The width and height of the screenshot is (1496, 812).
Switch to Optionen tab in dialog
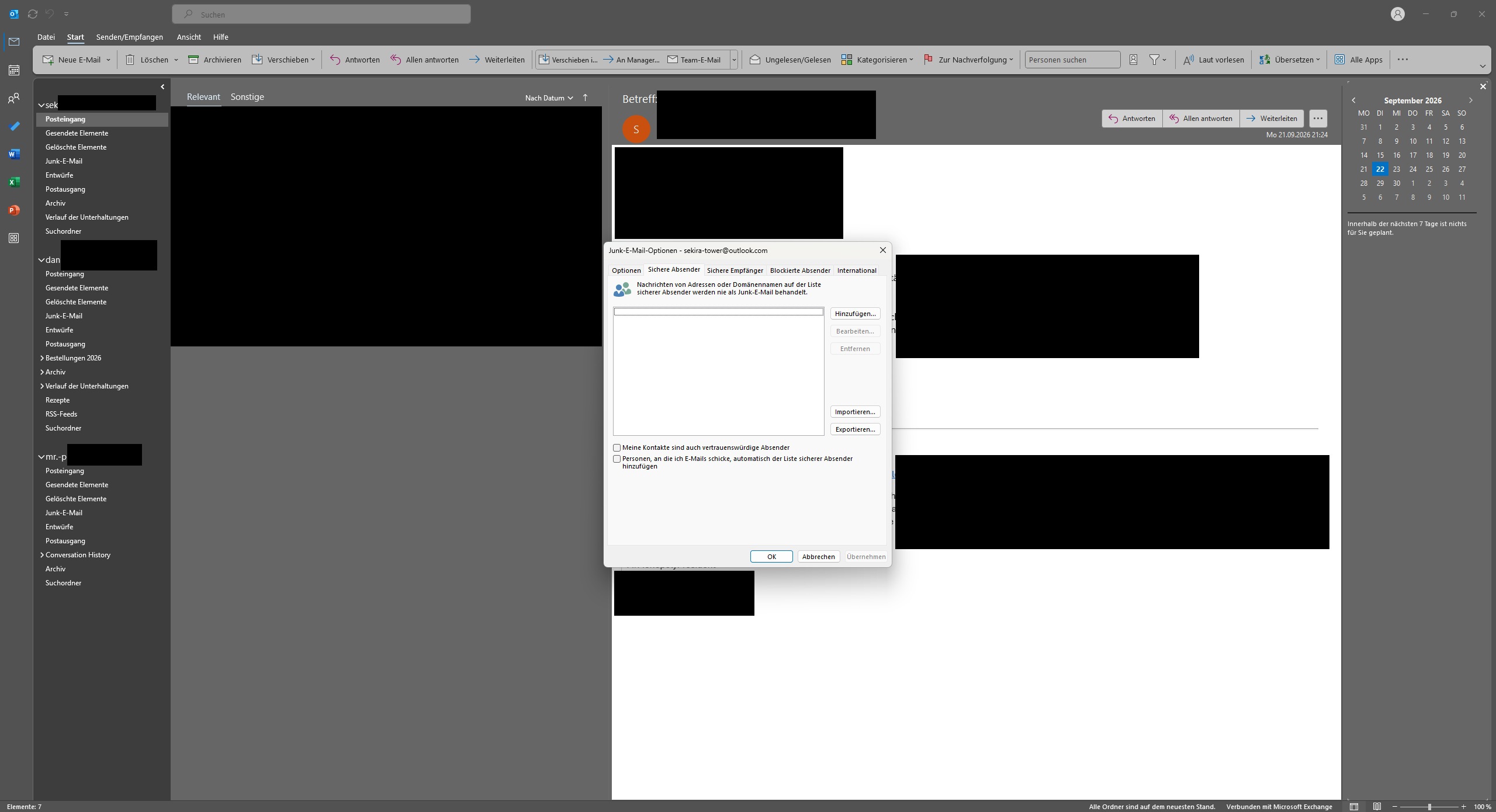click(626, 270)
